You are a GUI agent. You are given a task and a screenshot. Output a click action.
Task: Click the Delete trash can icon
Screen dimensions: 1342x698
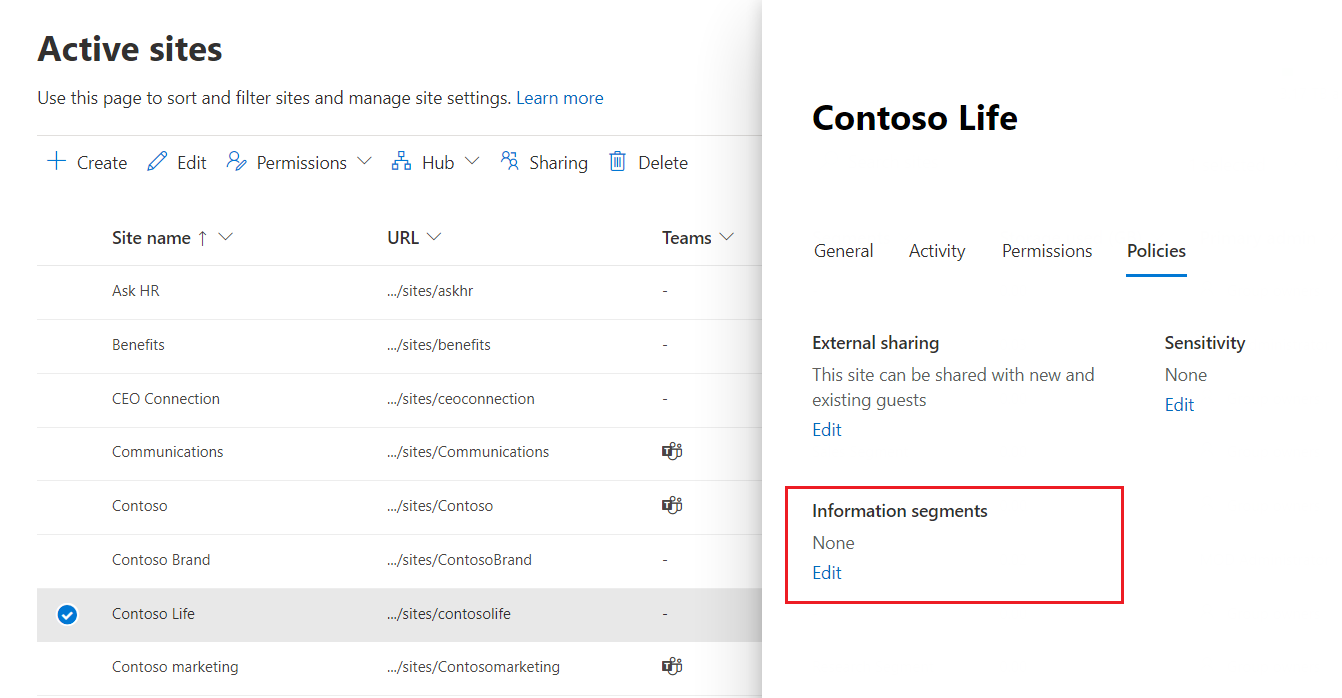coord(618,162)
